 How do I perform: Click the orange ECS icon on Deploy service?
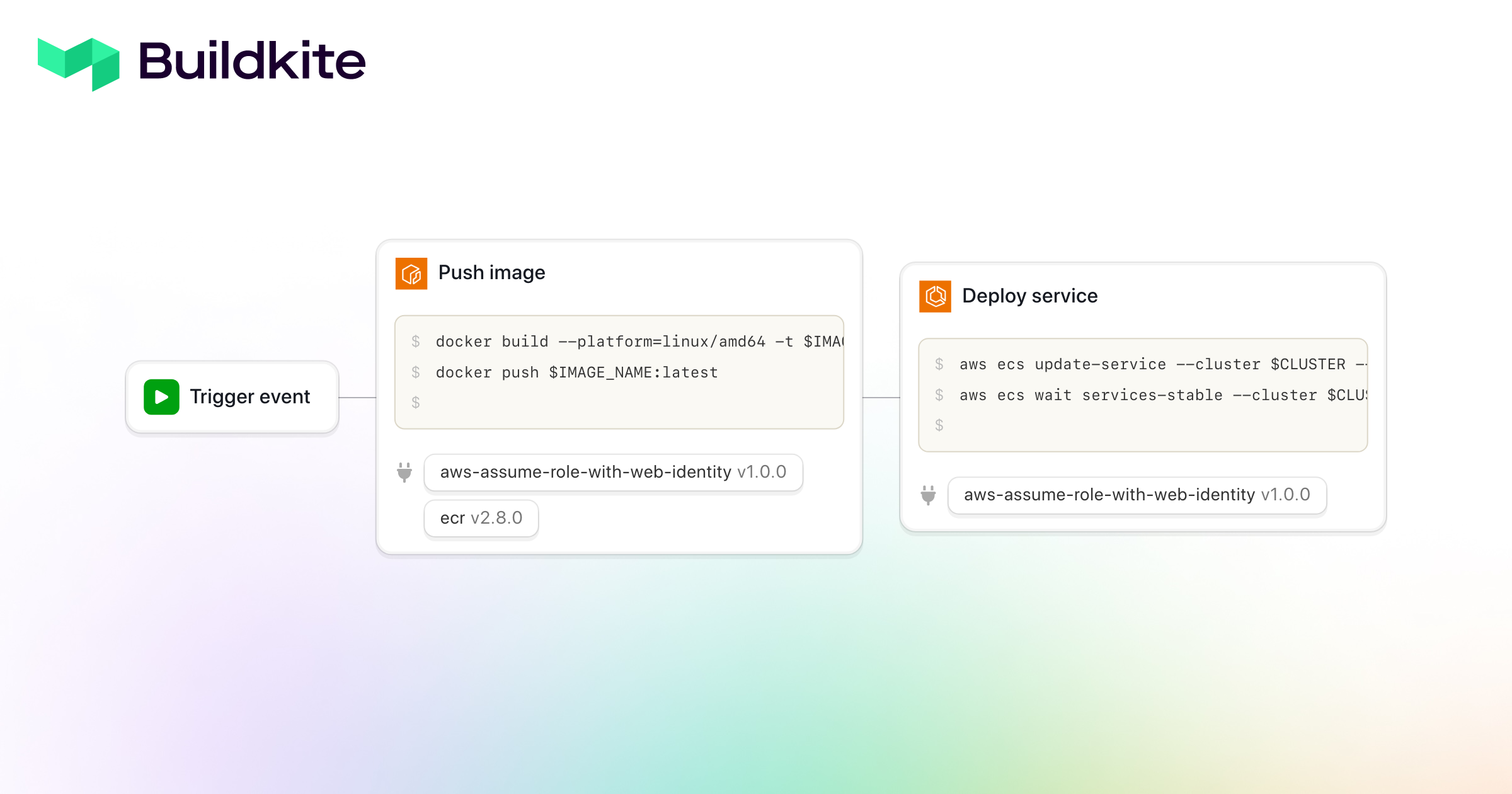936,296
